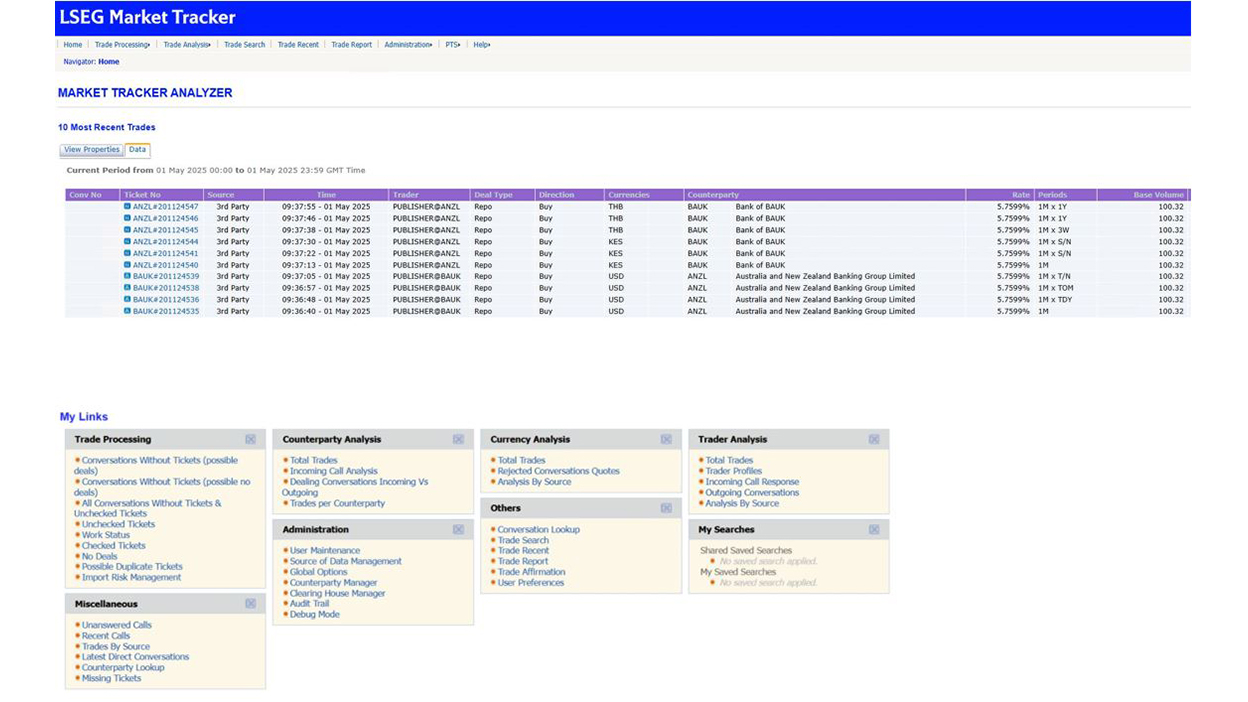Image resolution: width=1248 pixels, height=702 pixels.
Task: Open Trade Search from the top menu
Action: pos(244,45)
